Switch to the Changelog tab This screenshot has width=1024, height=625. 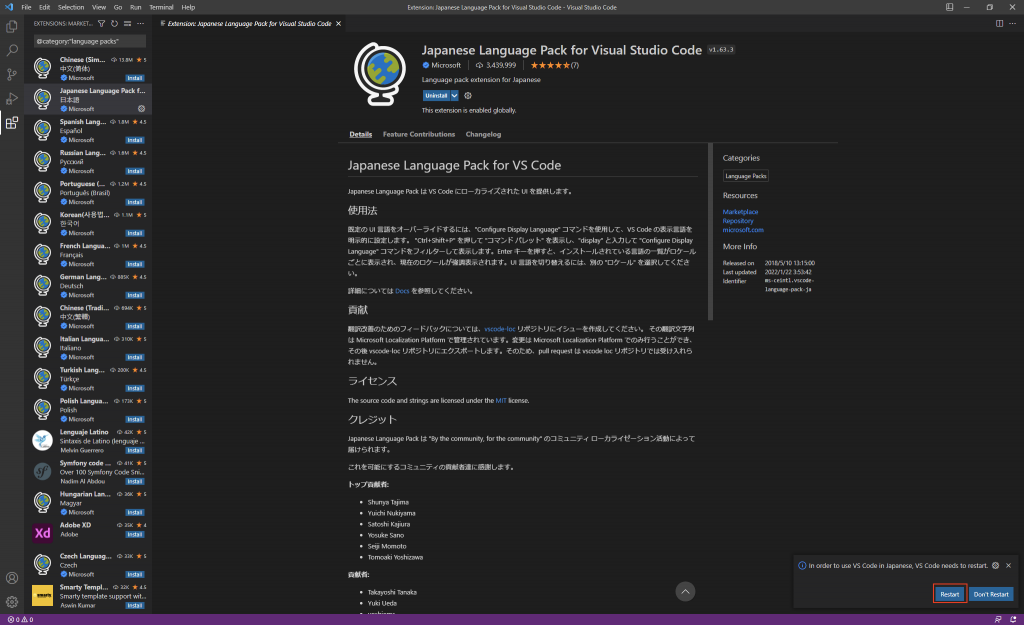click(x=483, y=134)
